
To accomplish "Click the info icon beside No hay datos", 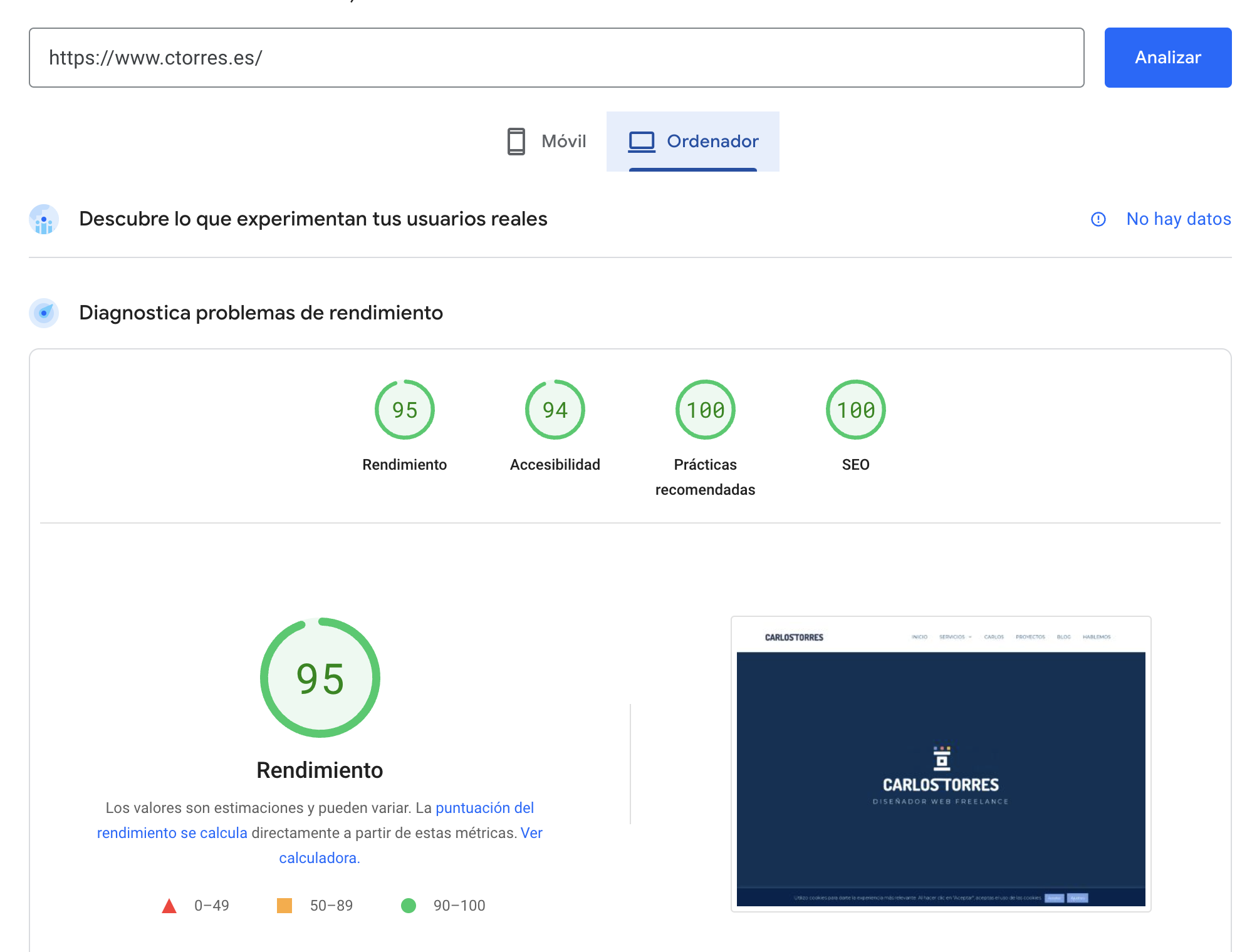I will pos(1098,219).
